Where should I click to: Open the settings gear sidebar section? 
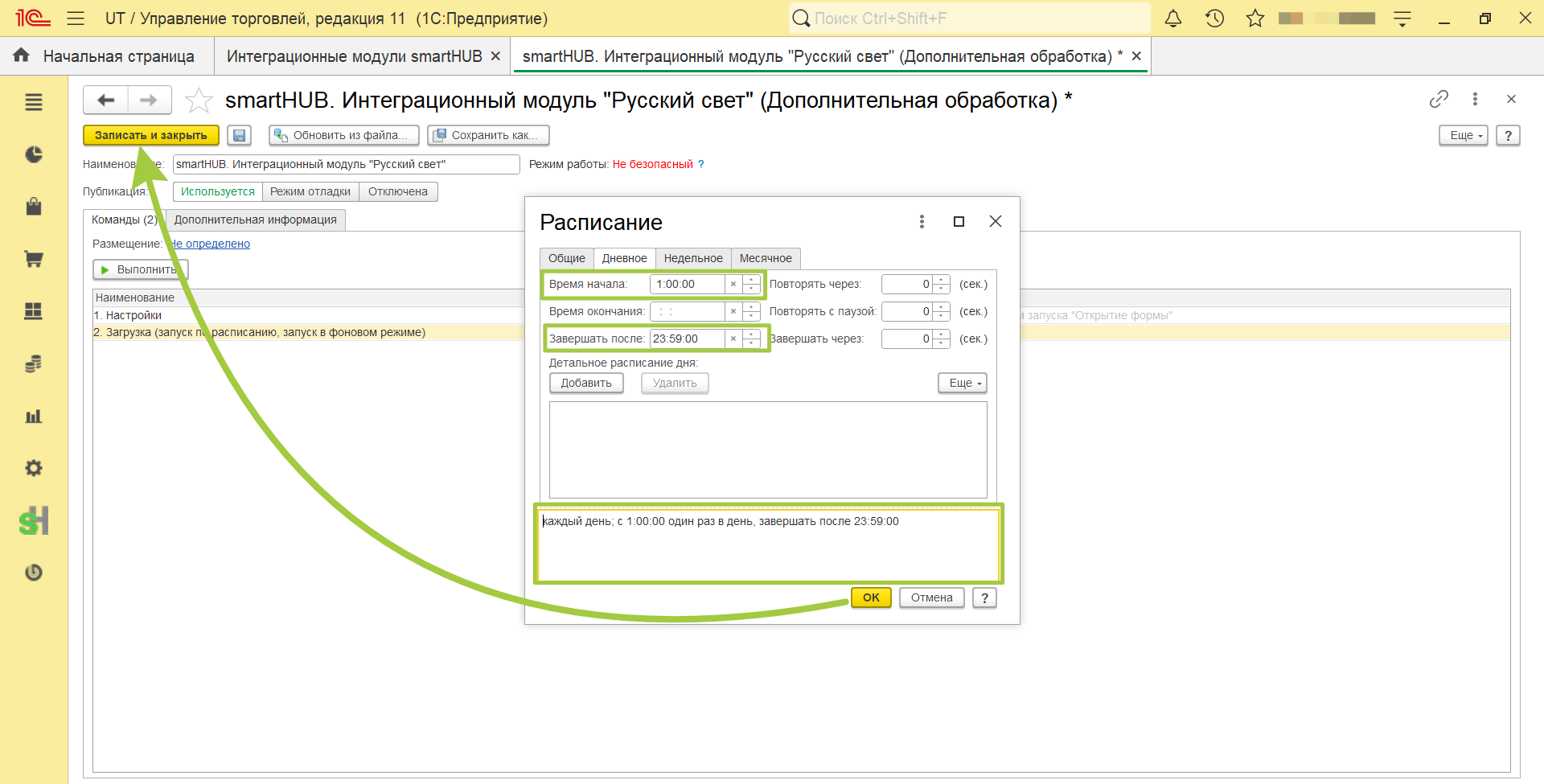pos(34,468)
